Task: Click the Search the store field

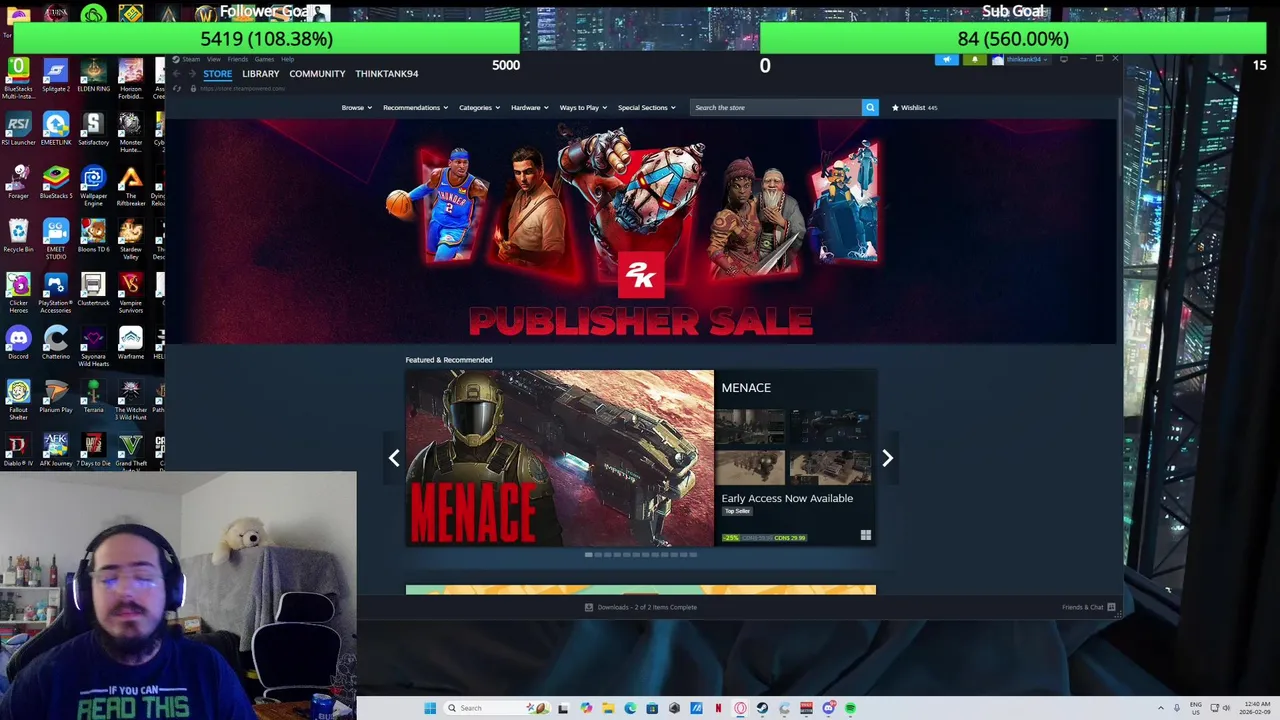Action: [775, 107]
